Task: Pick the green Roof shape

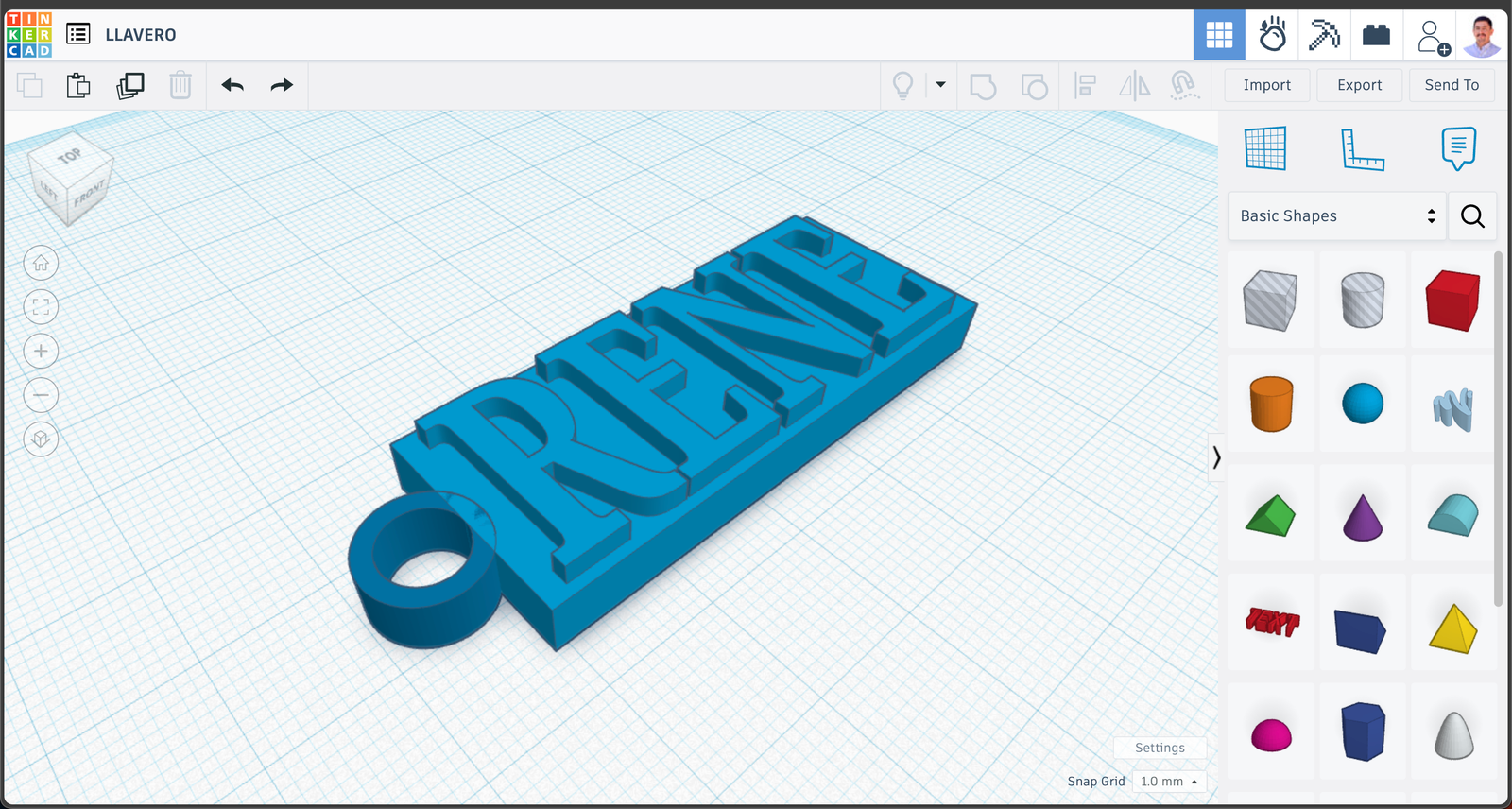Action: point(1271,515)
